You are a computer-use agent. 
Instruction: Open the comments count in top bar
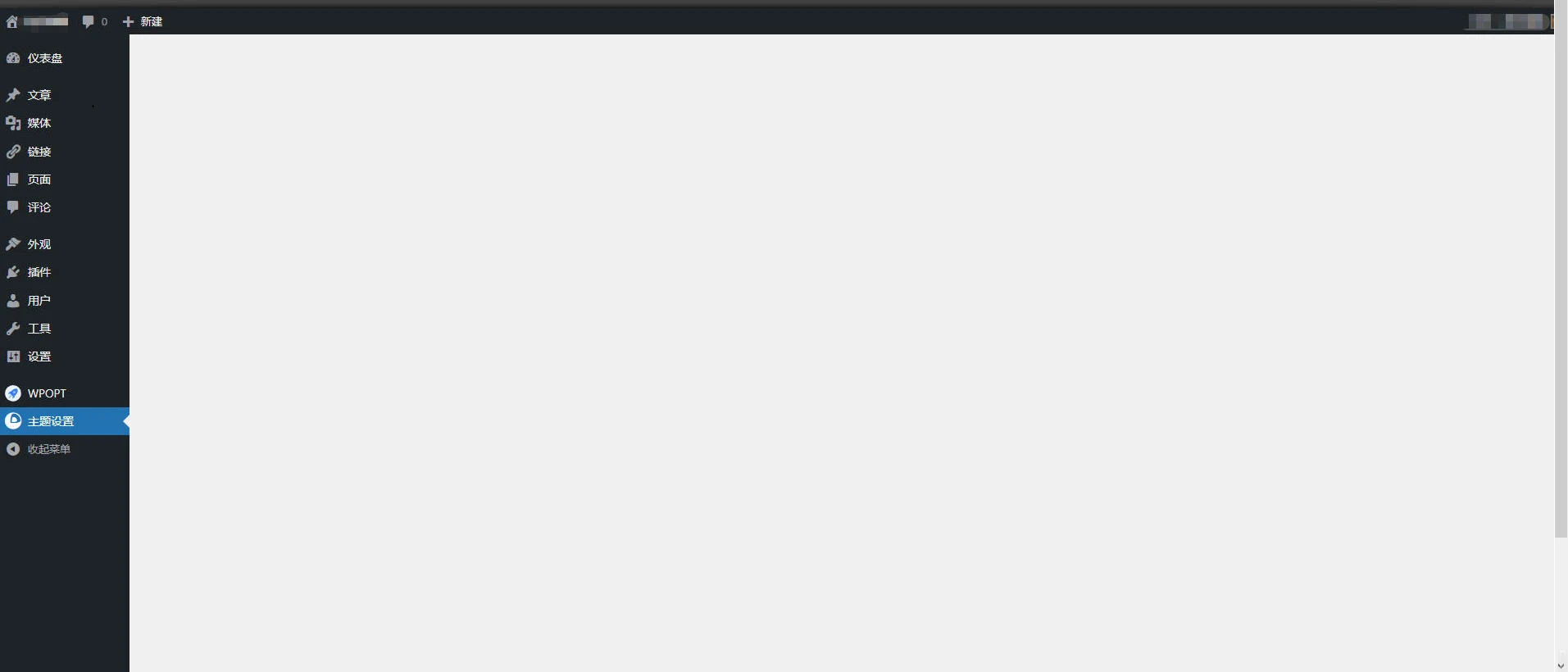(x=95, y=21)
